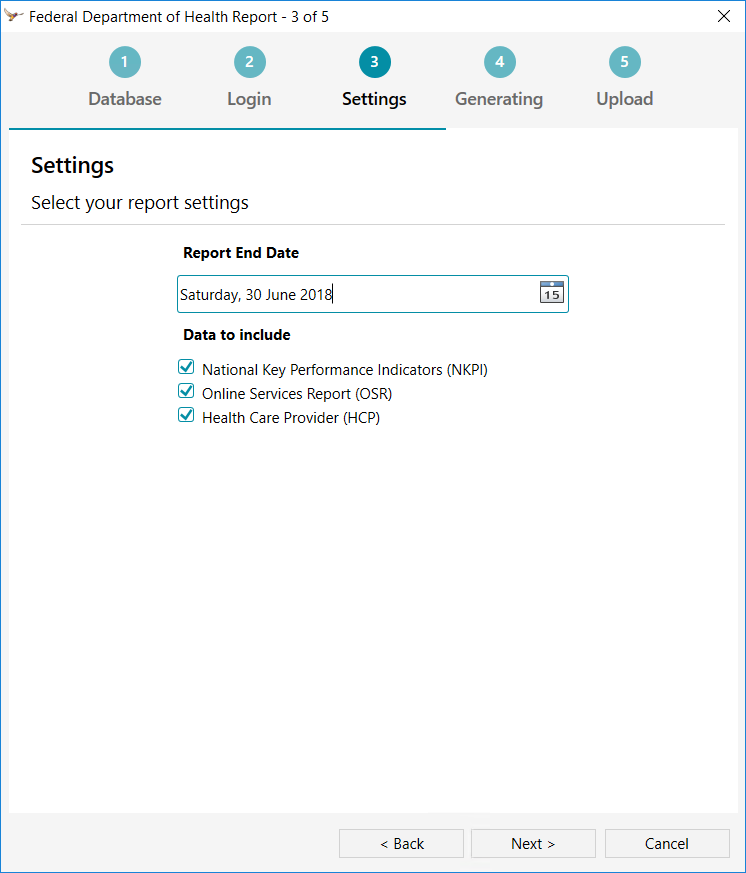Click the Health Care Provider label text
This screenshot has height=873, width=746.
click(x=291, y=418)
